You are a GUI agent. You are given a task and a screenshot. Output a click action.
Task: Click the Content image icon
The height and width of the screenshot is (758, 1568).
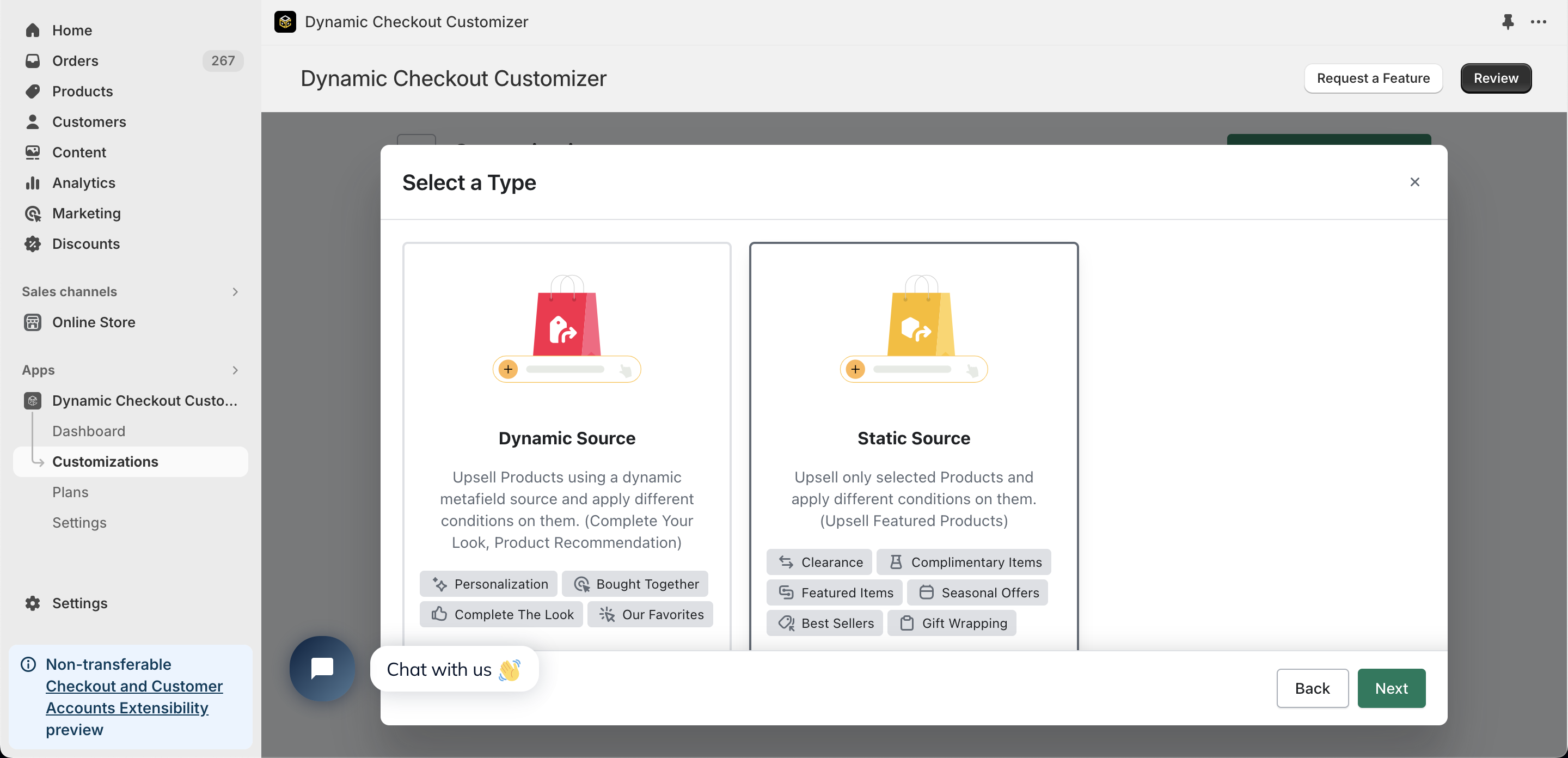[33, 152]
